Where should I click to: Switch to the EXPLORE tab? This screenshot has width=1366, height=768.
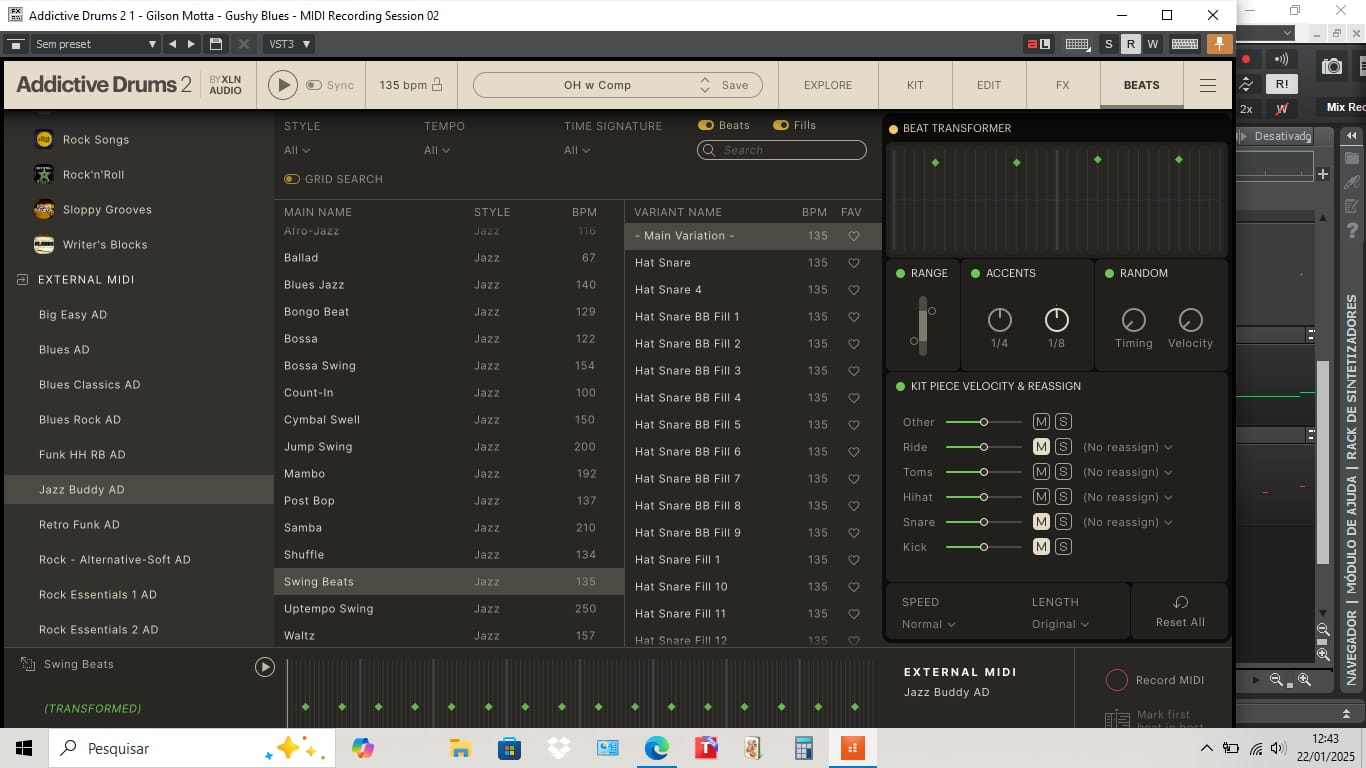(828, 85)
